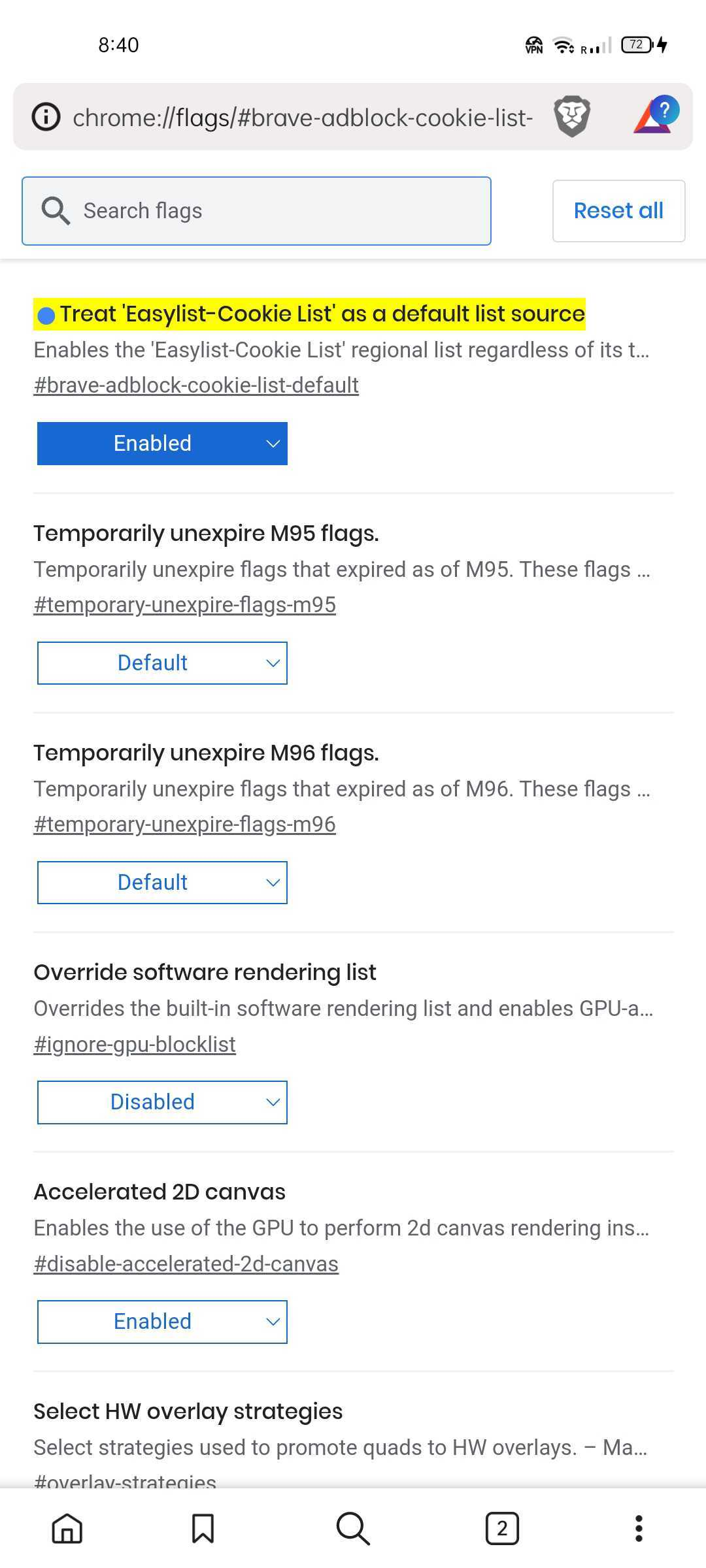The image size is (706, 1568).
Task: Tap the site info icon in address bar
Action: [x=44, y=116]
